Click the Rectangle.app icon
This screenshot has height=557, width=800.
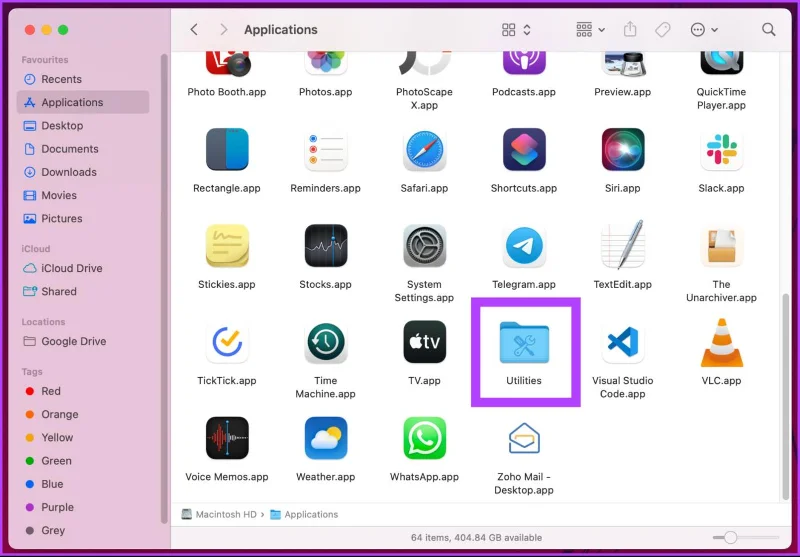[x=227, y=149]
